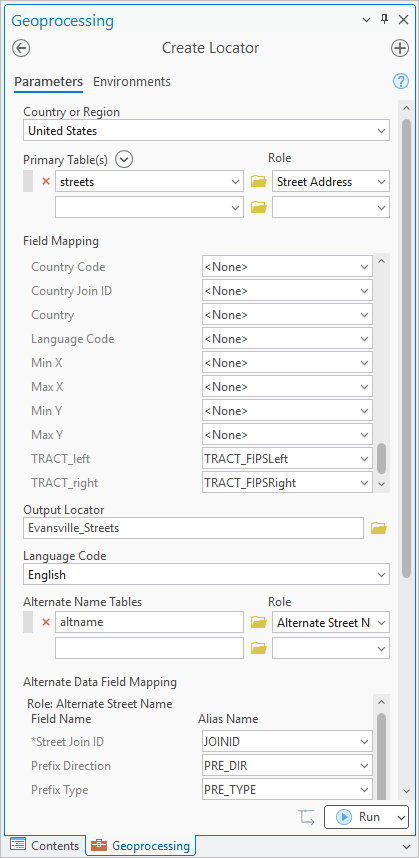Image resolution: width=419 pixels, height=858 pixels.
Task: Switch to the Environments tab
Action: click(132, 82)
